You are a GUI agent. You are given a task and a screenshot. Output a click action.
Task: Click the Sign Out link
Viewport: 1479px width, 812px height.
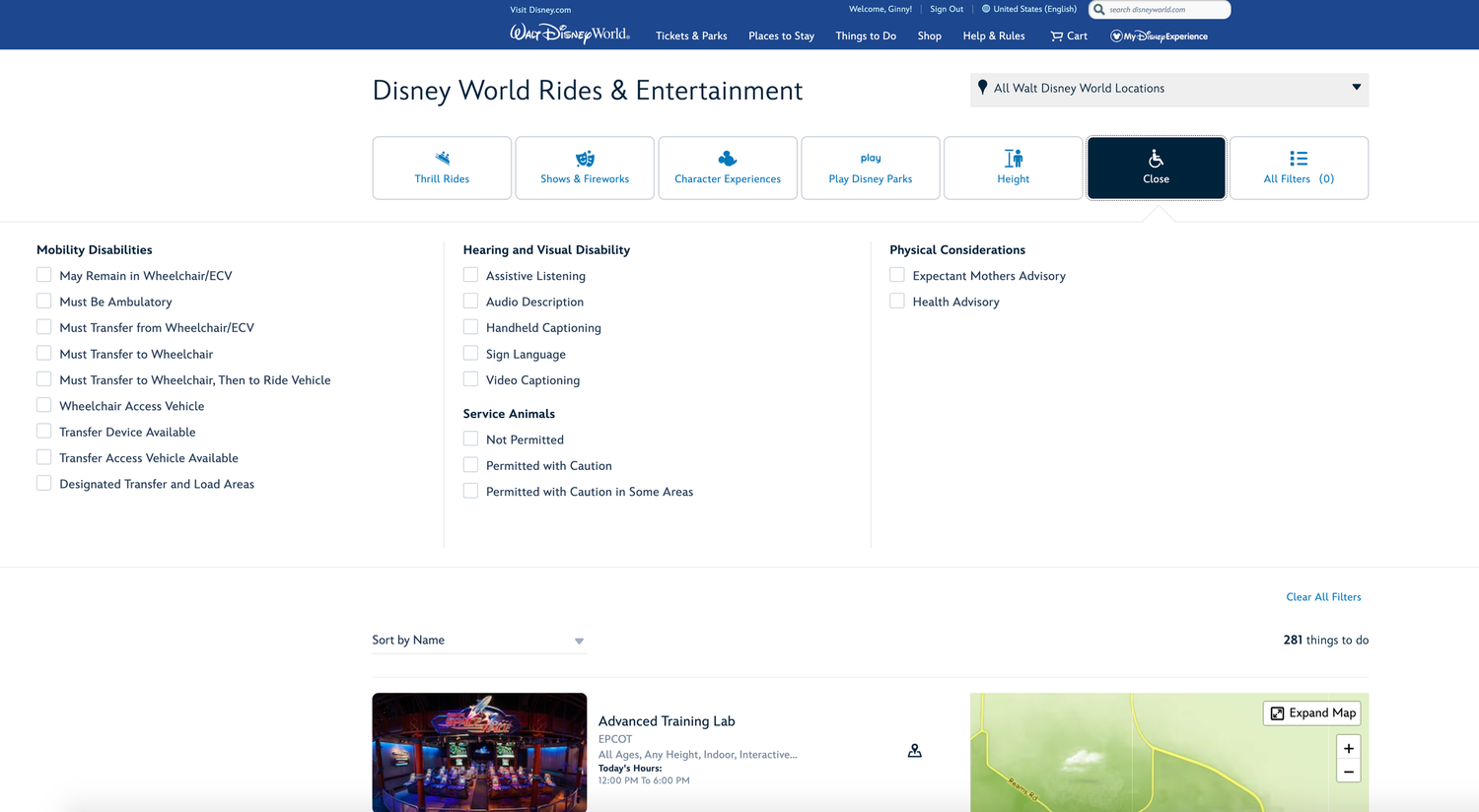tap(947, 9)
